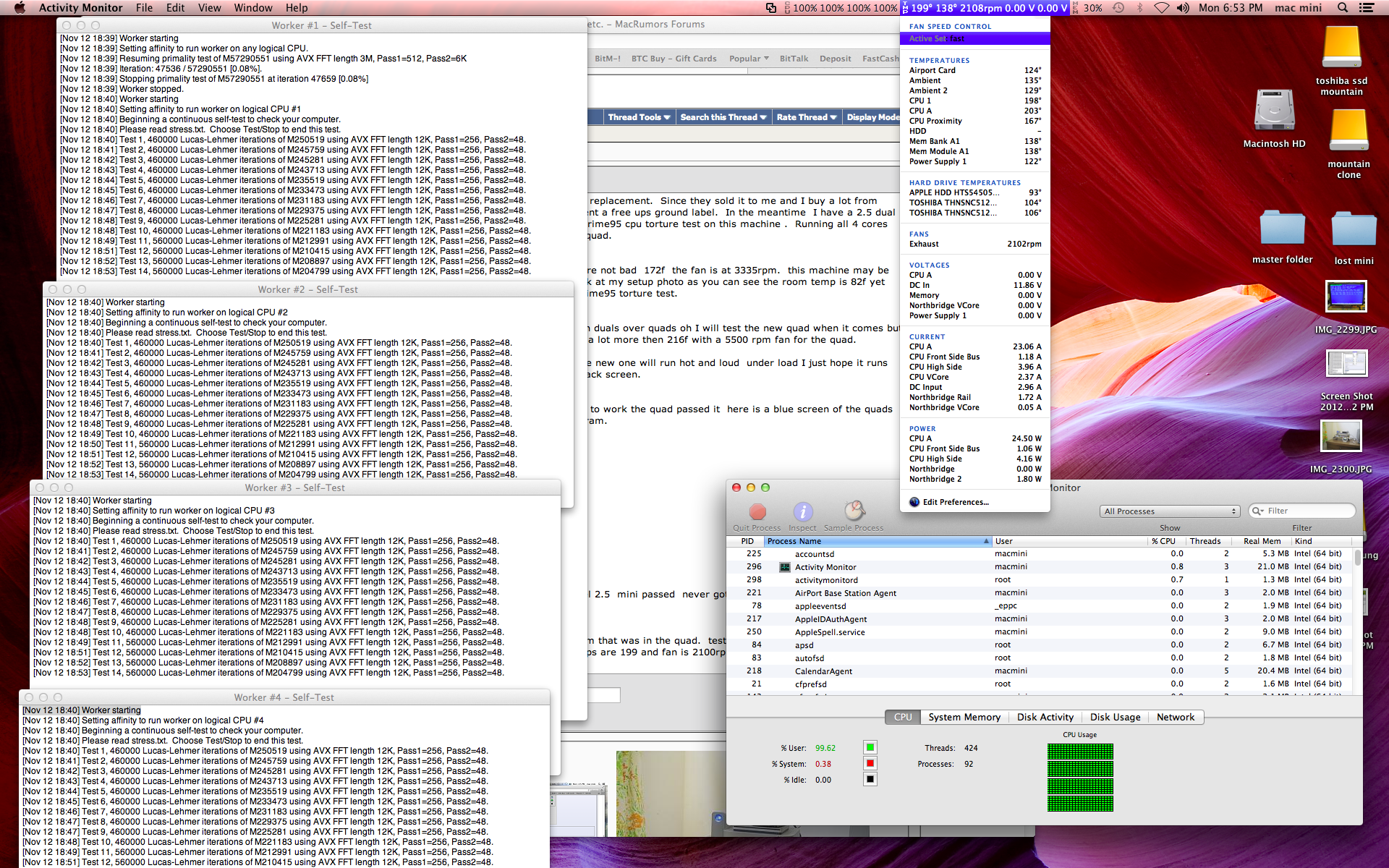Screen dimensions: 1389x868
Task: Click the Notification Center list icon
Action: [1366, 8]
